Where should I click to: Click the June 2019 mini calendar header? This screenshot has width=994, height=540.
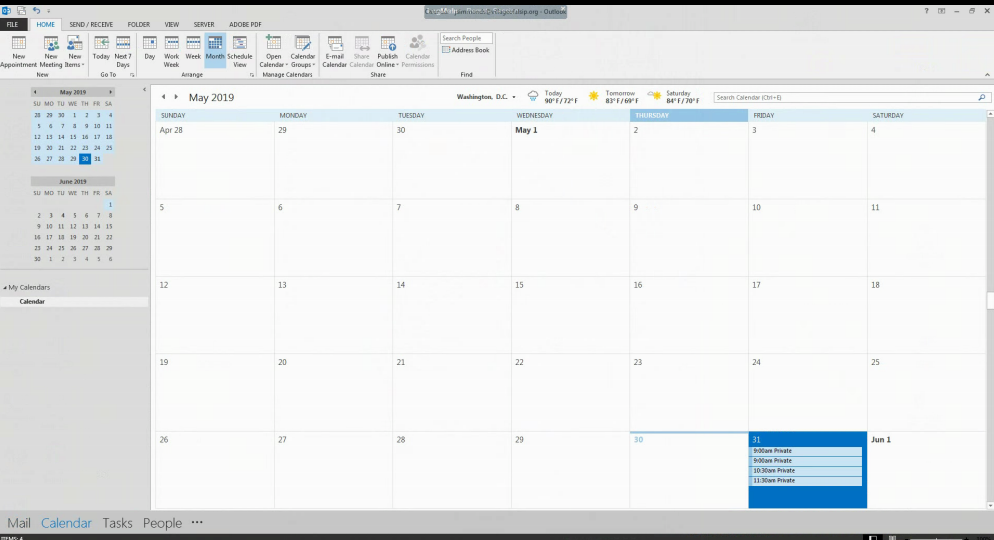[x=73, y=181]
